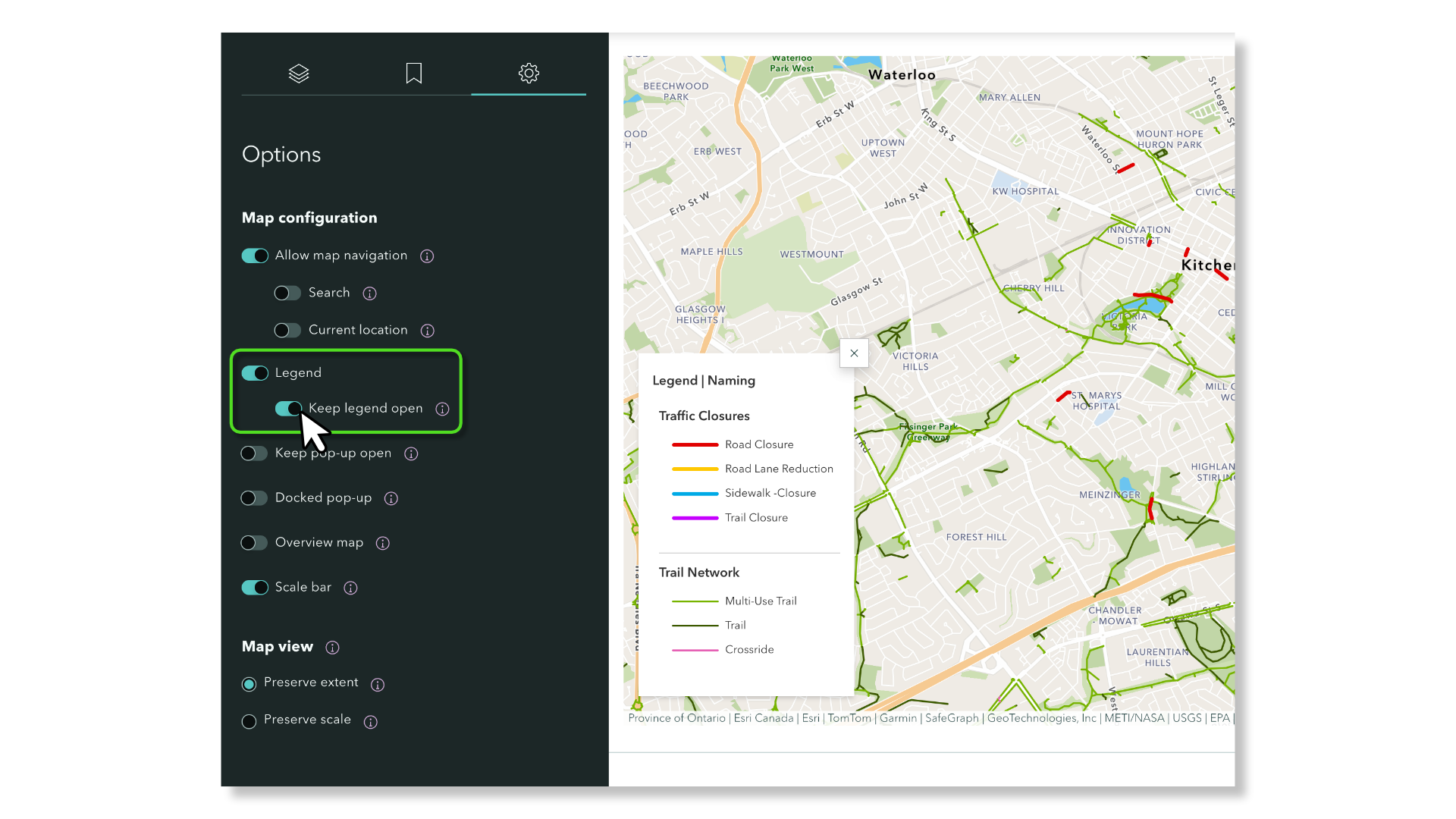Select the Preserve scale radio button

click(248, 721)
